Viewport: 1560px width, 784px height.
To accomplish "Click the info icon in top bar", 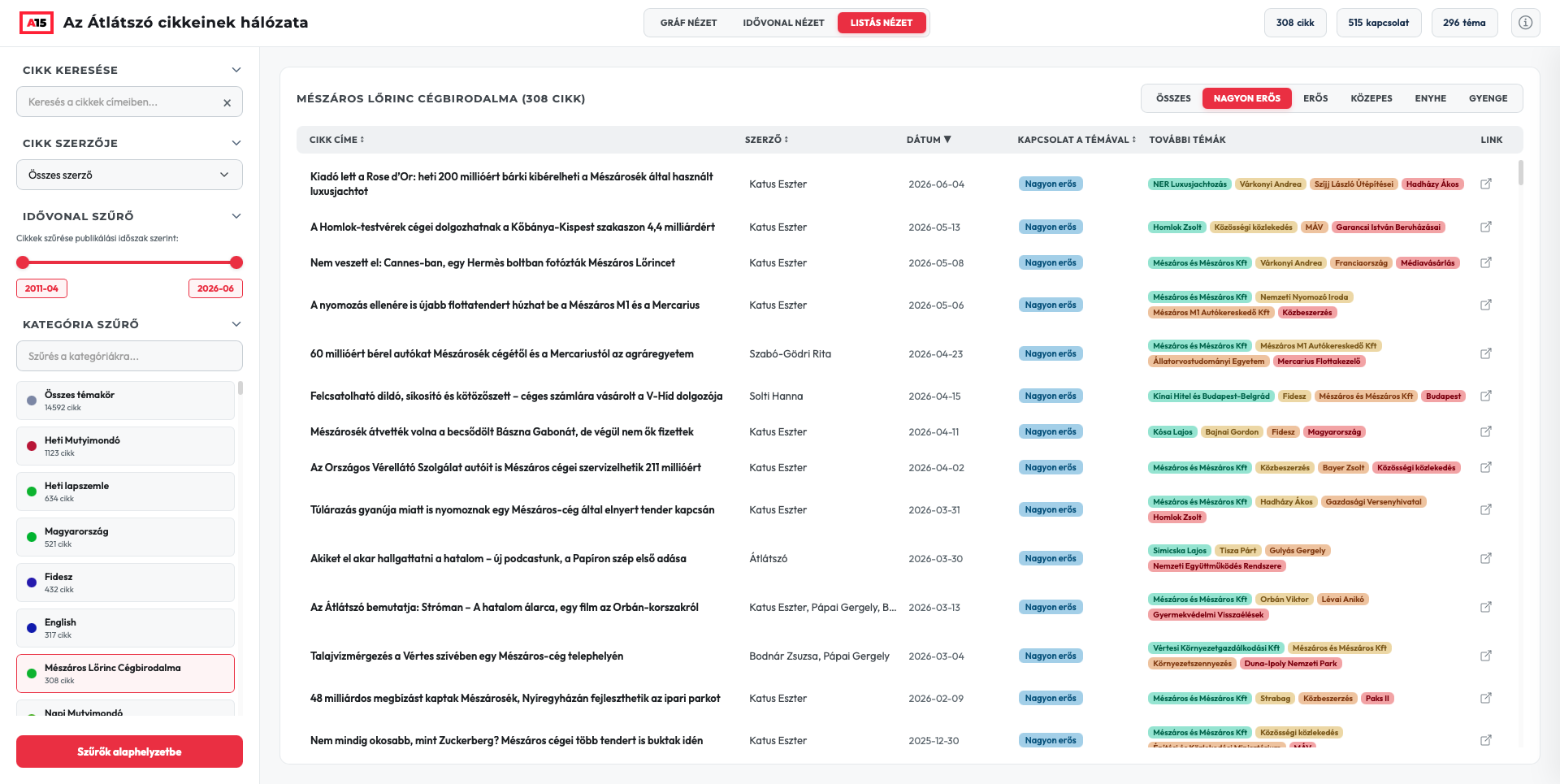I will pyautogui.click(x=1525, y=23).
